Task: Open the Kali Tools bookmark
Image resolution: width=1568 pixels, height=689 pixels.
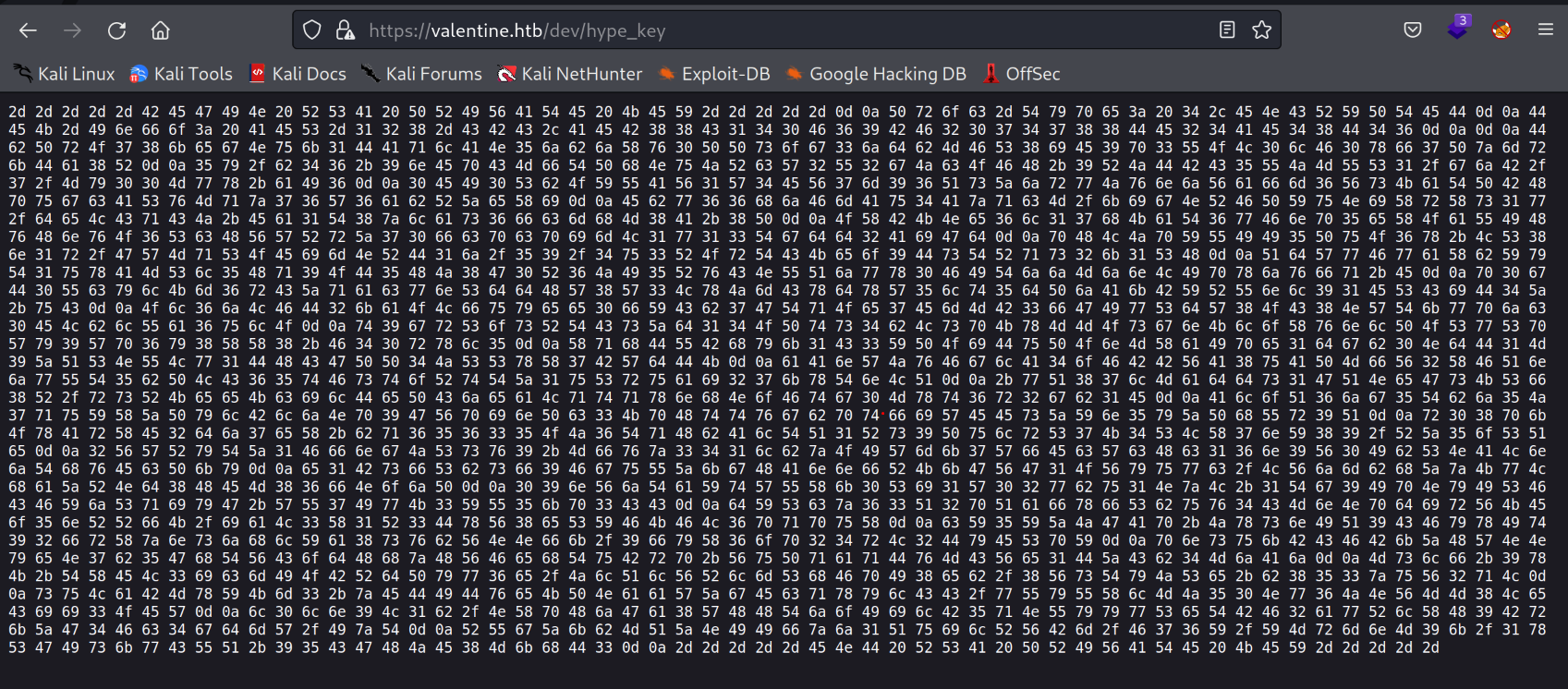Action: click(x=181, y=74)
